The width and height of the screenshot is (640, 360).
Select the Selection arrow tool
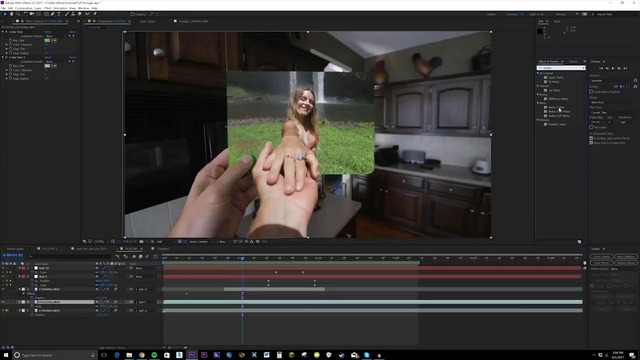[5, 14]
